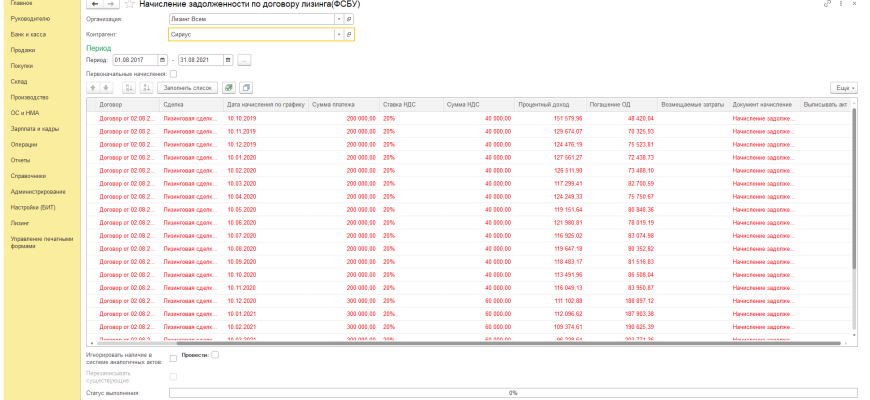Check Игнорировать наличие в системе аналогичных актов
The image size is (870, 400).
click(x=173, y=357)
